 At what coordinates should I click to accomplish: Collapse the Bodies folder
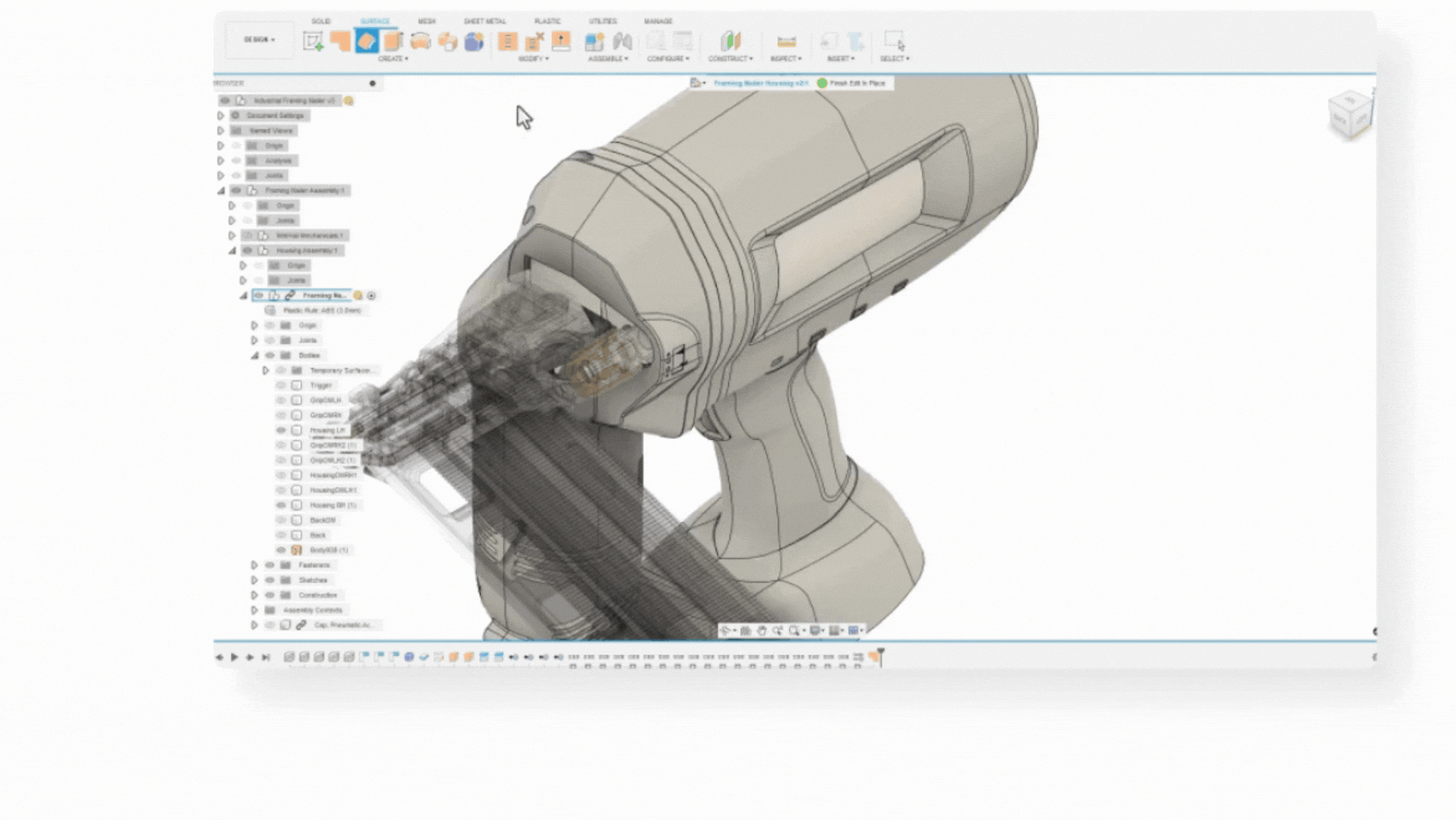(x=254, y=356)
